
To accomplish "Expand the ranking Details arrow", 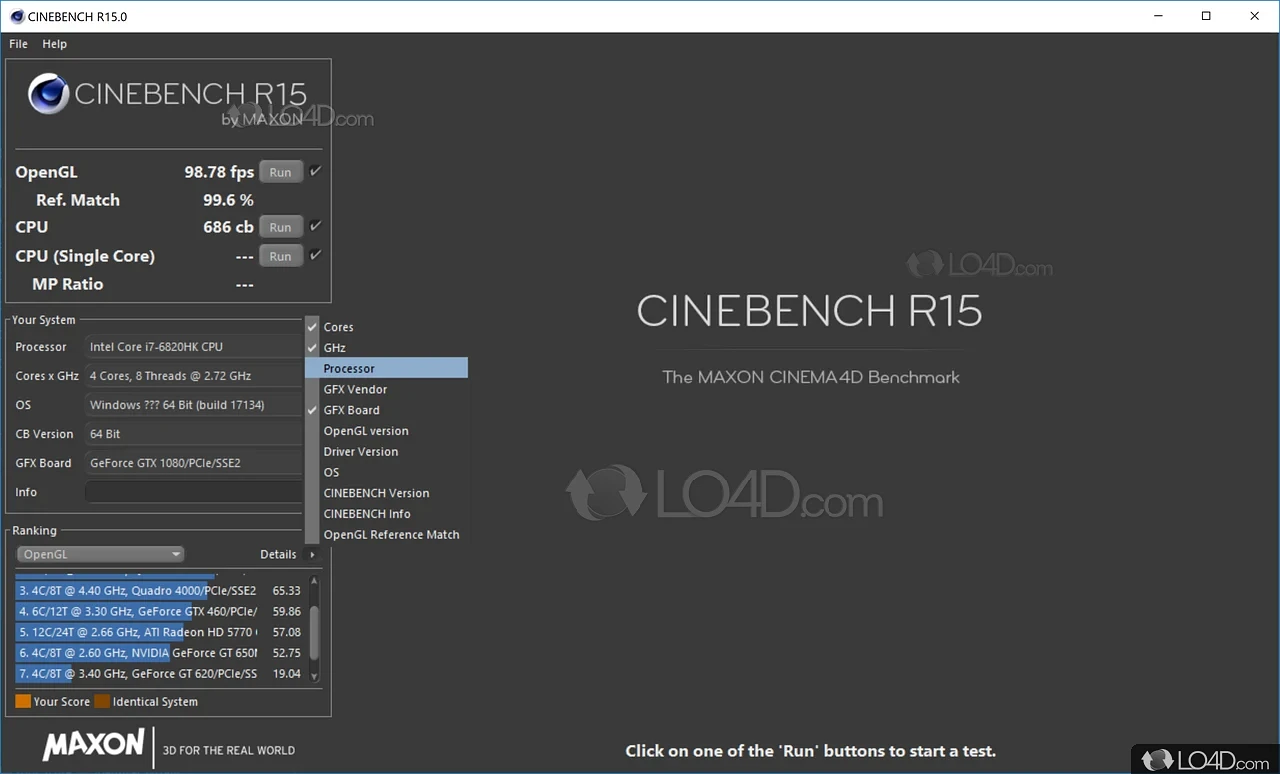I will (x=312, y=554).
